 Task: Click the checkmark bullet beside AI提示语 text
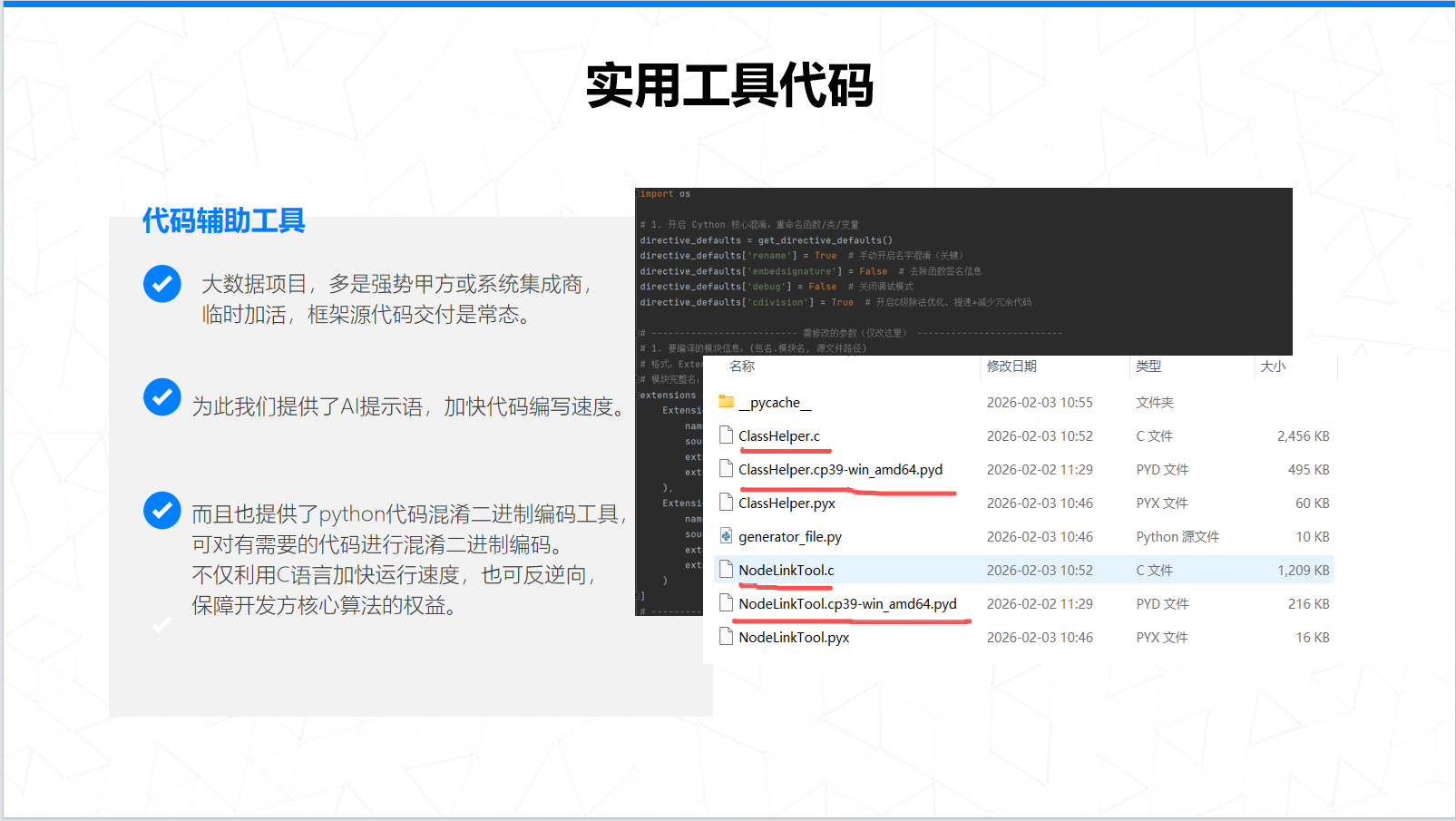pyautogui.click(x=161, y=396)
